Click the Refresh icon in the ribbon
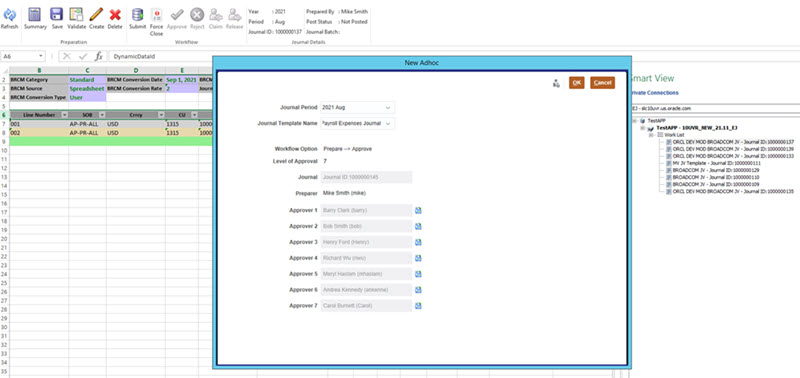Image resolution: width=800 pixels, height=378 pixels. [9, 15]
